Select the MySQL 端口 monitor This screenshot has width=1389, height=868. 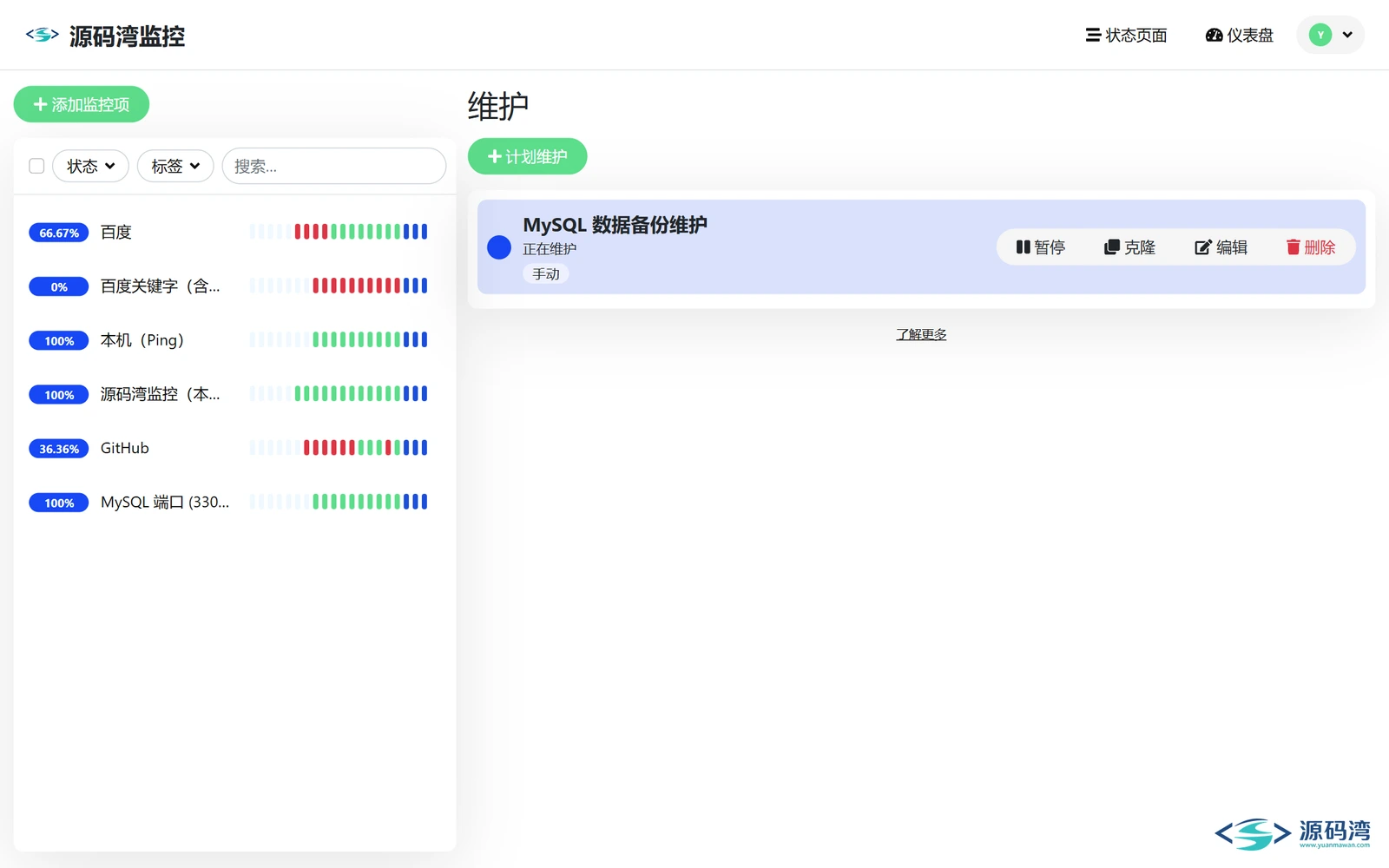[x=234, y=502]
